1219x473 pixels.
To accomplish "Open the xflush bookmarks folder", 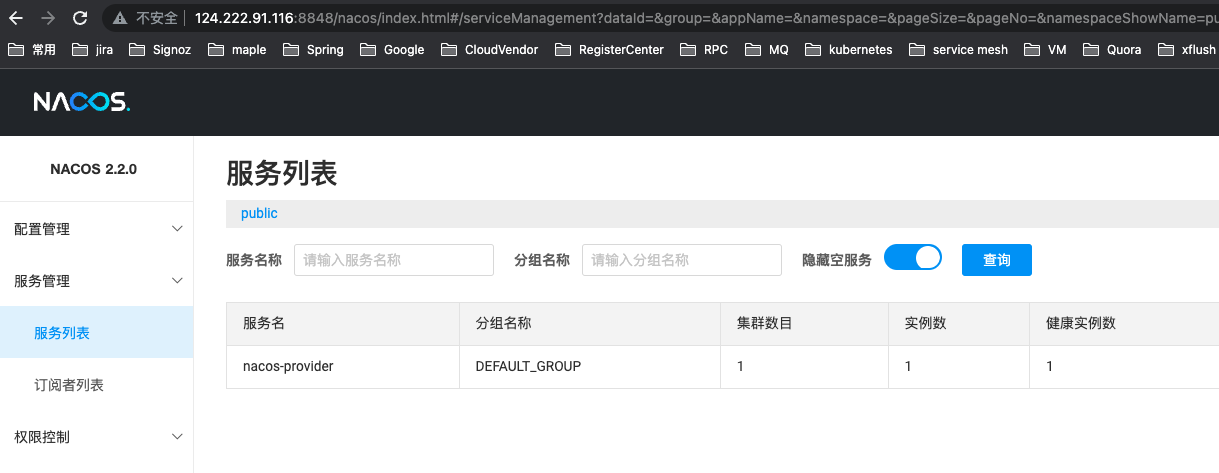I will (x=1187, y=49).
